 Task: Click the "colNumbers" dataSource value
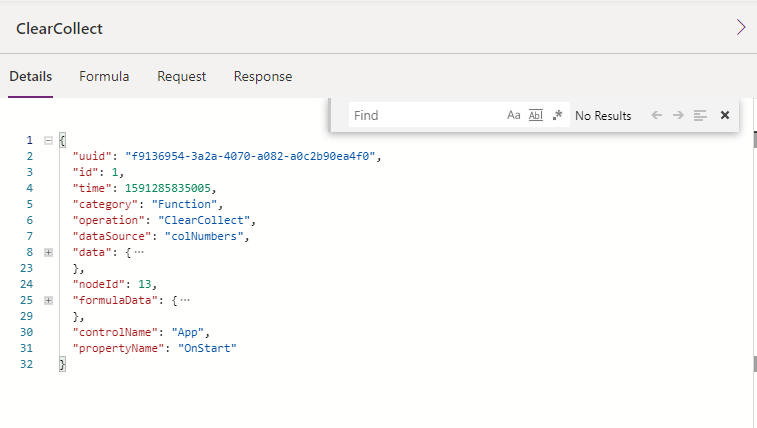pos(204,236)
